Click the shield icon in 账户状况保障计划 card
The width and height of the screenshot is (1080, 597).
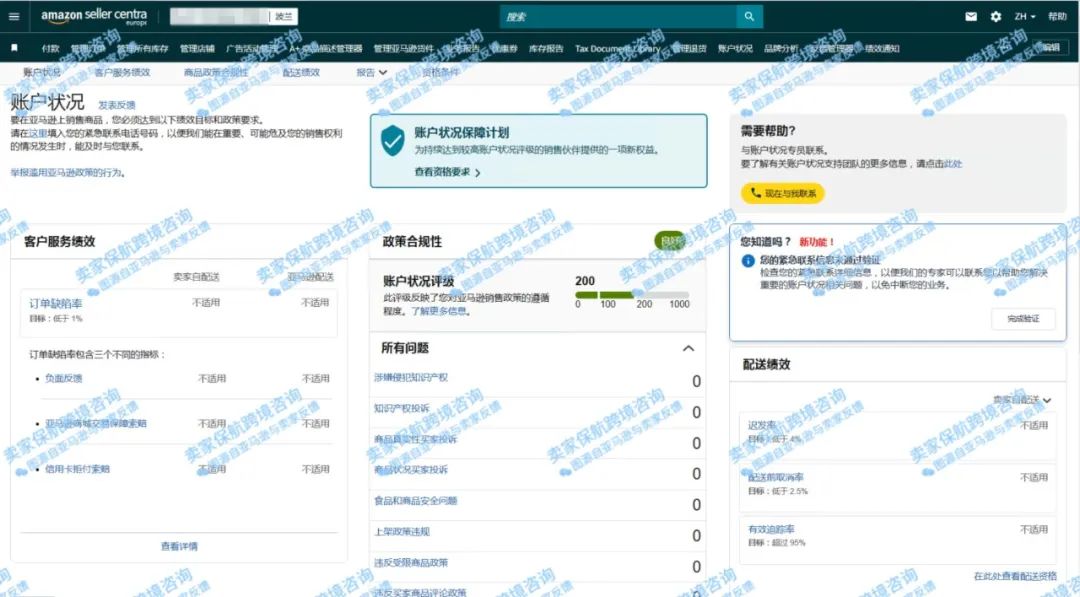(x=393, y=140)
